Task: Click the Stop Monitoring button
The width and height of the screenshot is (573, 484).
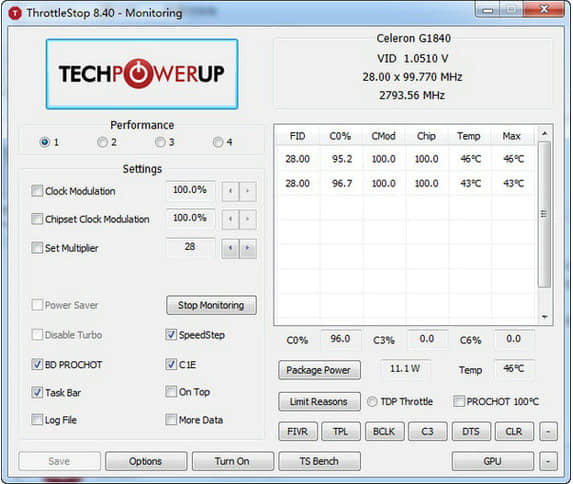Action: (x=211, y=305)
